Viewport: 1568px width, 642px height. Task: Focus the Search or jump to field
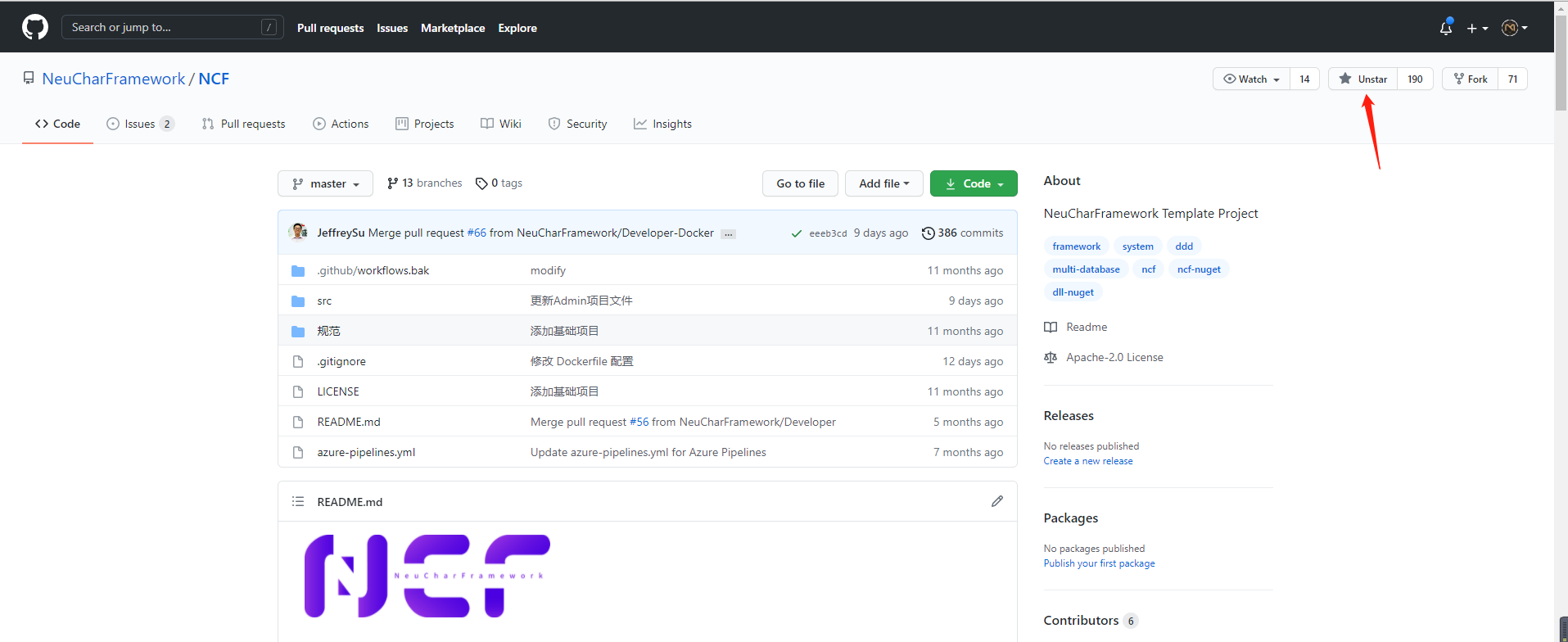click(173, 27)
